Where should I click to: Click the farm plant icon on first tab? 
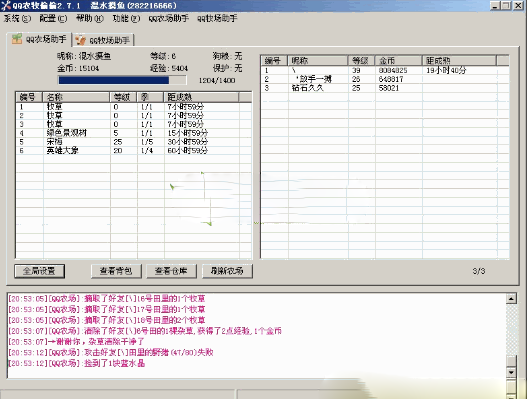[x=17, y=39]
